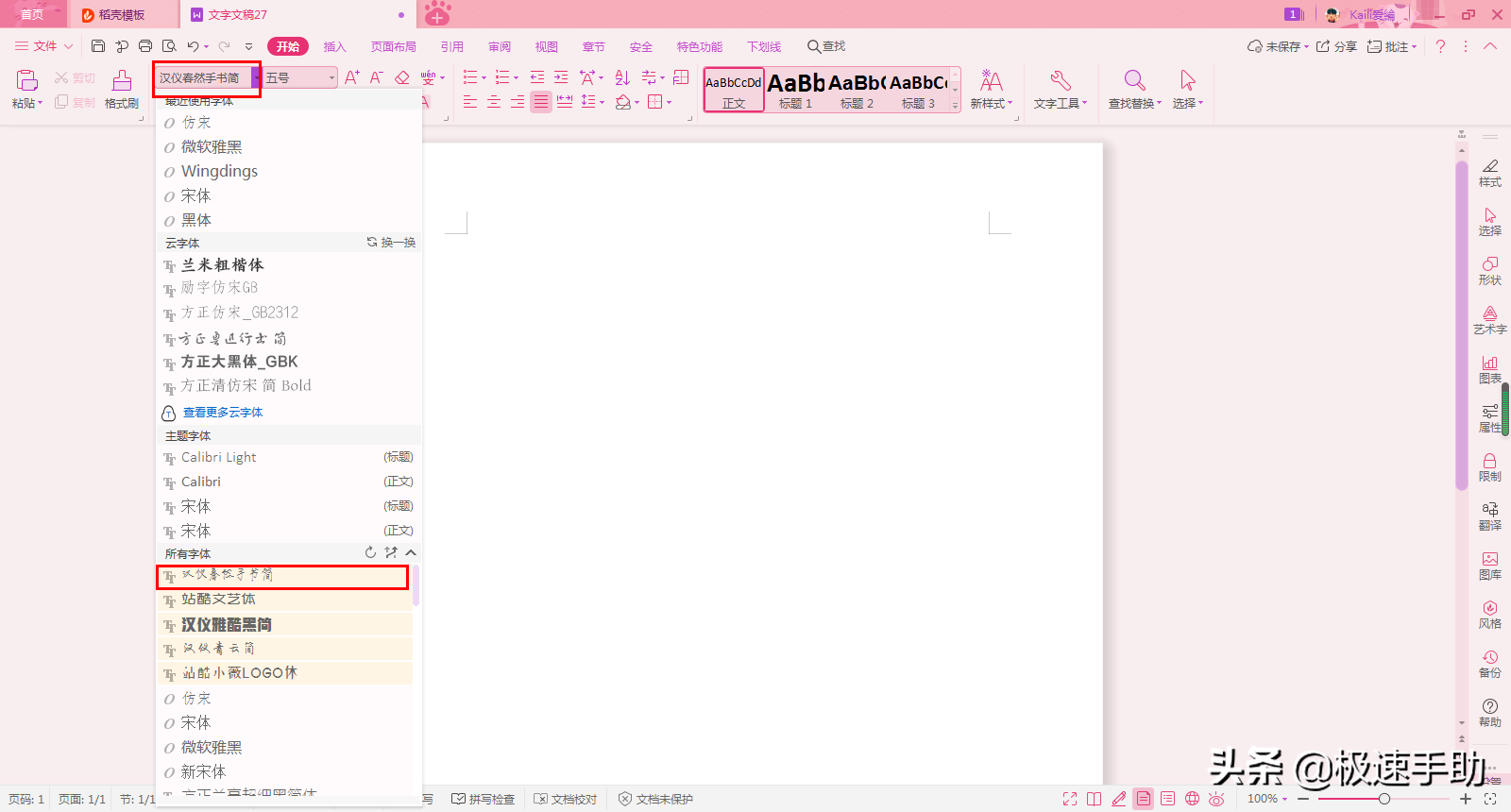
Task: Toggle Justify alignment button
Action: click(541, 102)
